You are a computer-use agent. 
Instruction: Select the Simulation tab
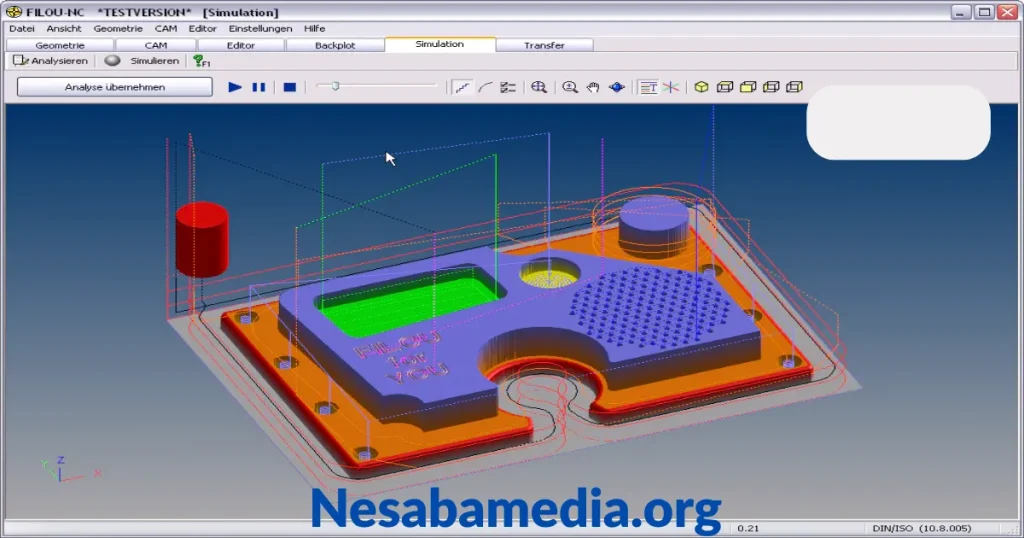pyautogui.click(x=440, y=44)
